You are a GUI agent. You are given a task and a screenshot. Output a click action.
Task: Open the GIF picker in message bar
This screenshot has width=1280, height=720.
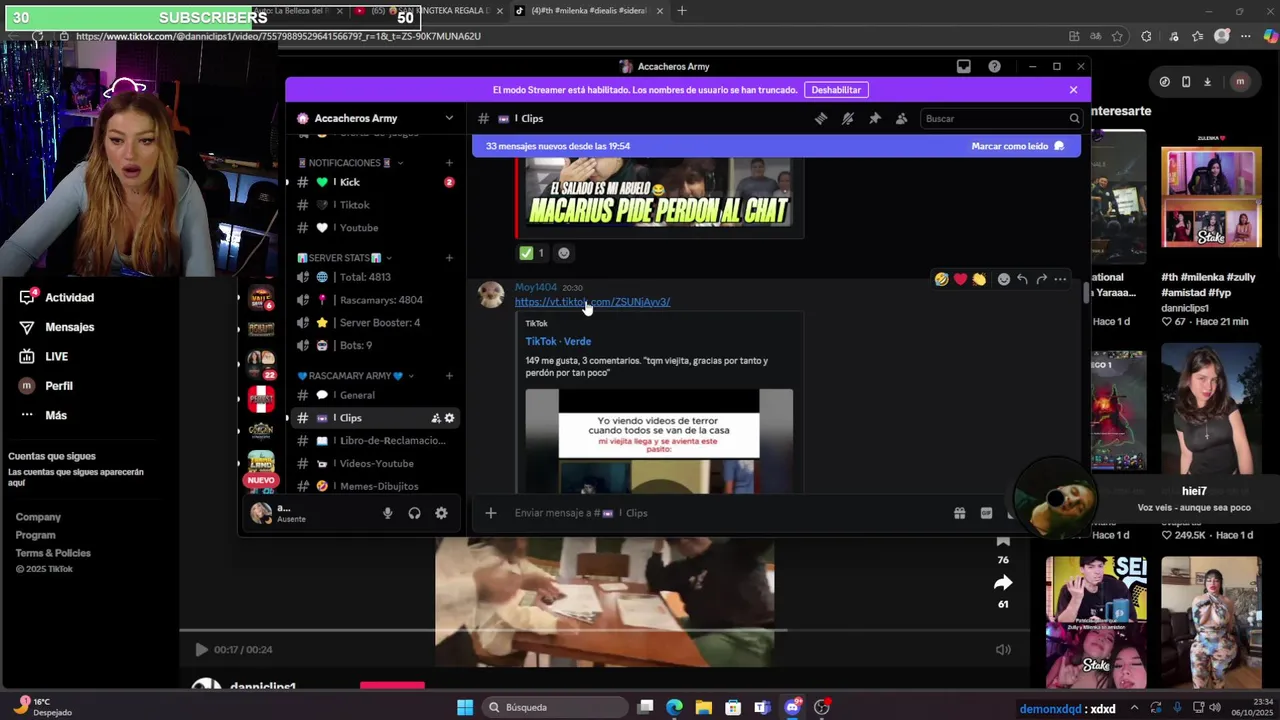[x=986, y=513]
